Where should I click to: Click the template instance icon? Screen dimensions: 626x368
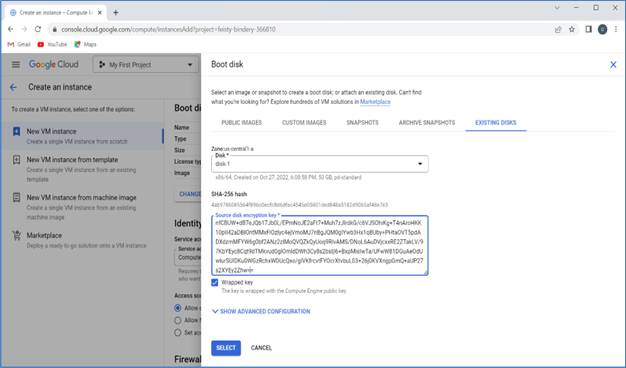point(16,160)
